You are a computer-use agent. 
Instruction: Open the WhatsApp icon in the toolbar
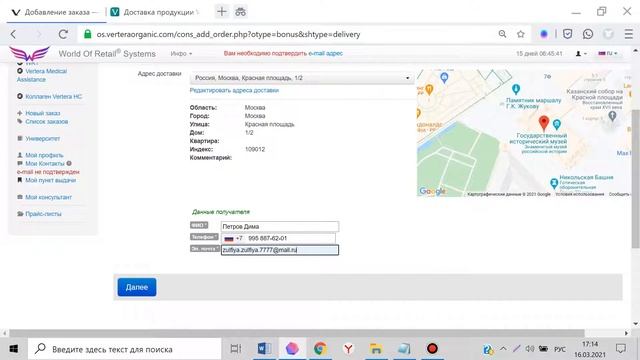pos(588,34)
